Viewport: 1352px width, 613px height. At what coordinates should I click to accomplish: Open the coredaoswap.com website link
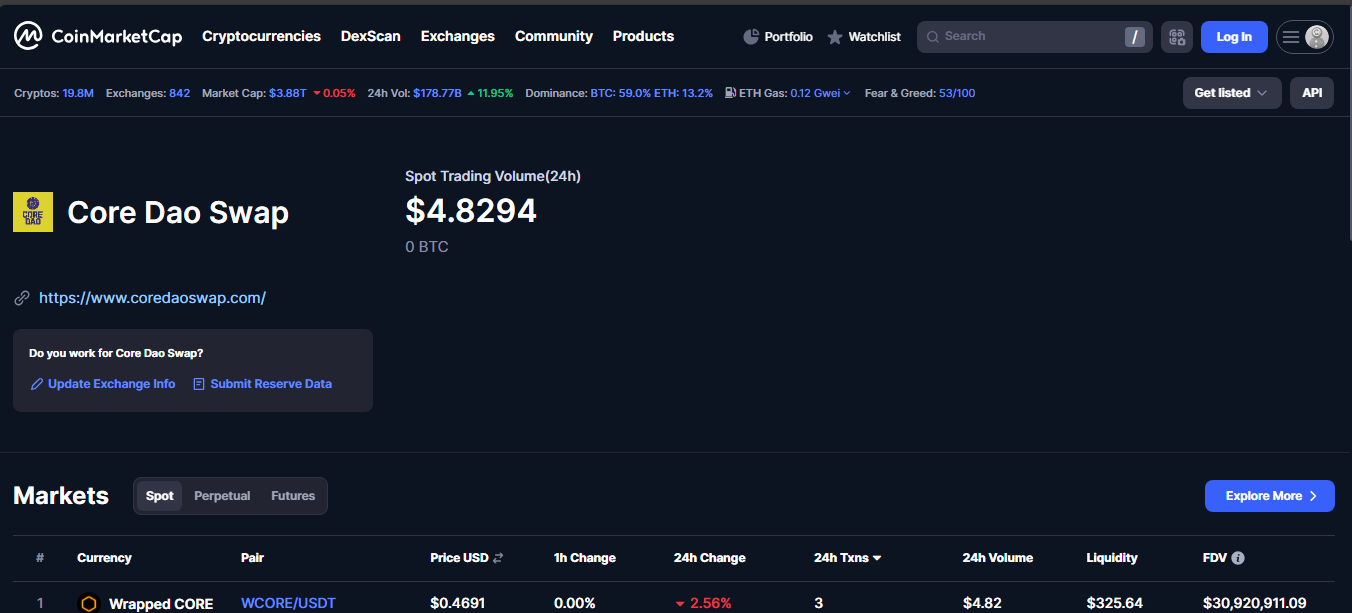152,298
